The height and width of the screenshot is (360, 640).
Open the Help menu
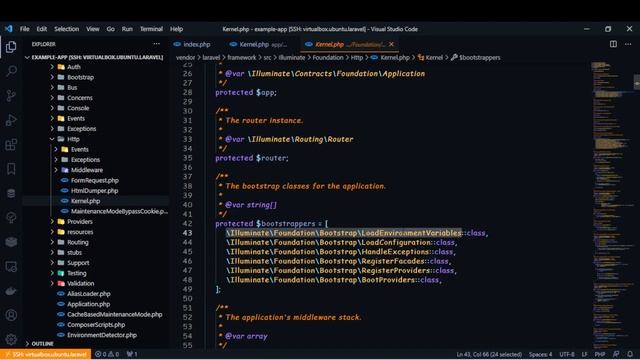point(176,29)
